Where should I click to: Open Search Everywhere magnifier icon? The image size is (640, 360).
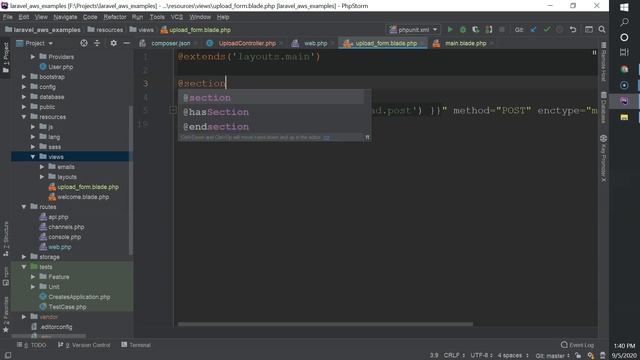coord(602,29)
